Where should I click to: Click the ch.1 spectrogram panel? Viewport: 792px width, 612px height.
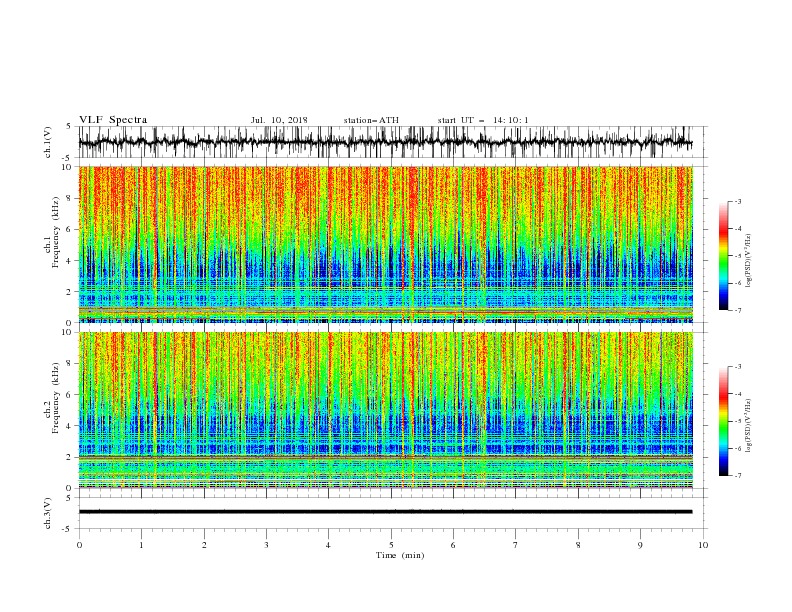click(385, 244)
